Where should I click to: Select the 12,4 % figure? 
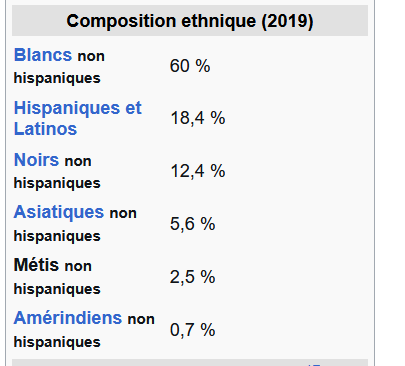pyautogui.click(x=198, y=171)
